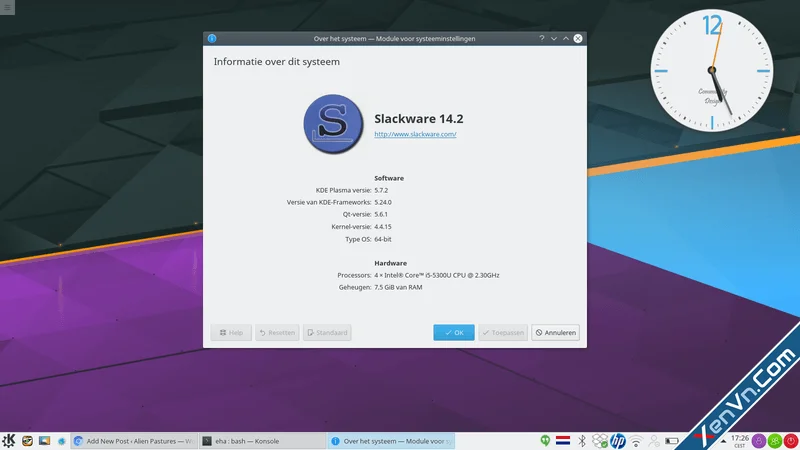Click the Informatie over dit systeem heading

tap(277, 62)
